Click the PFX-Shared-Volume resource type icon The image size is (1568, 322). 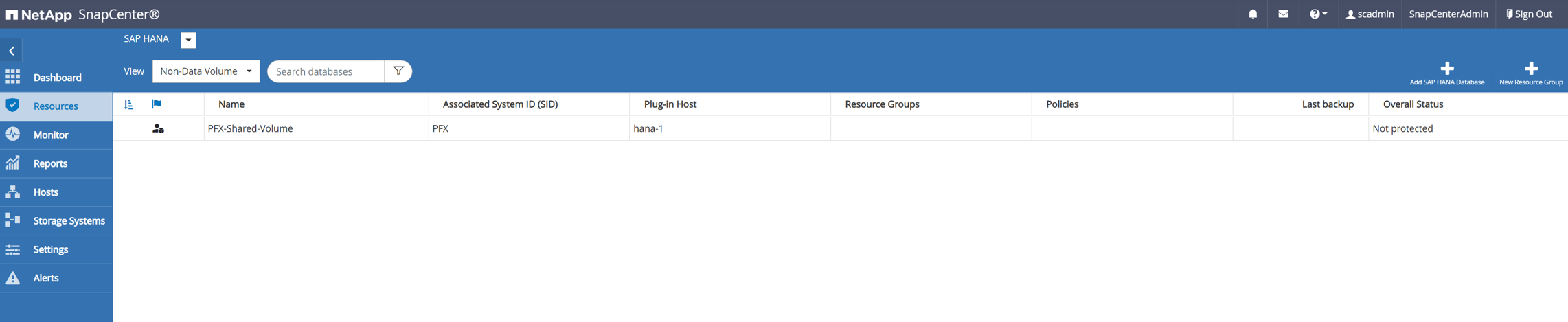pos(158,128)
